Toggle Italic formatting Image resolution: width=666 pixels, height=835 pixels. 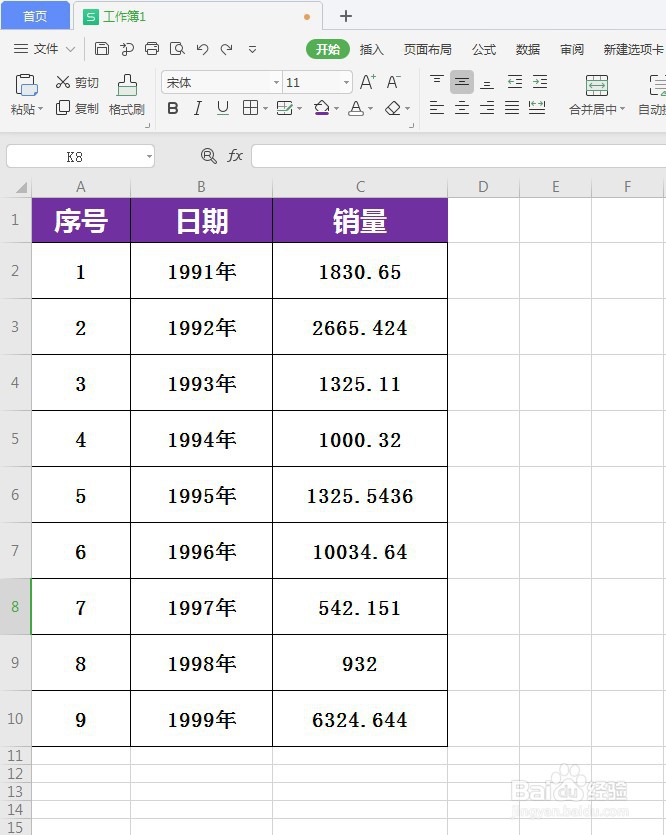click(198, 108)
